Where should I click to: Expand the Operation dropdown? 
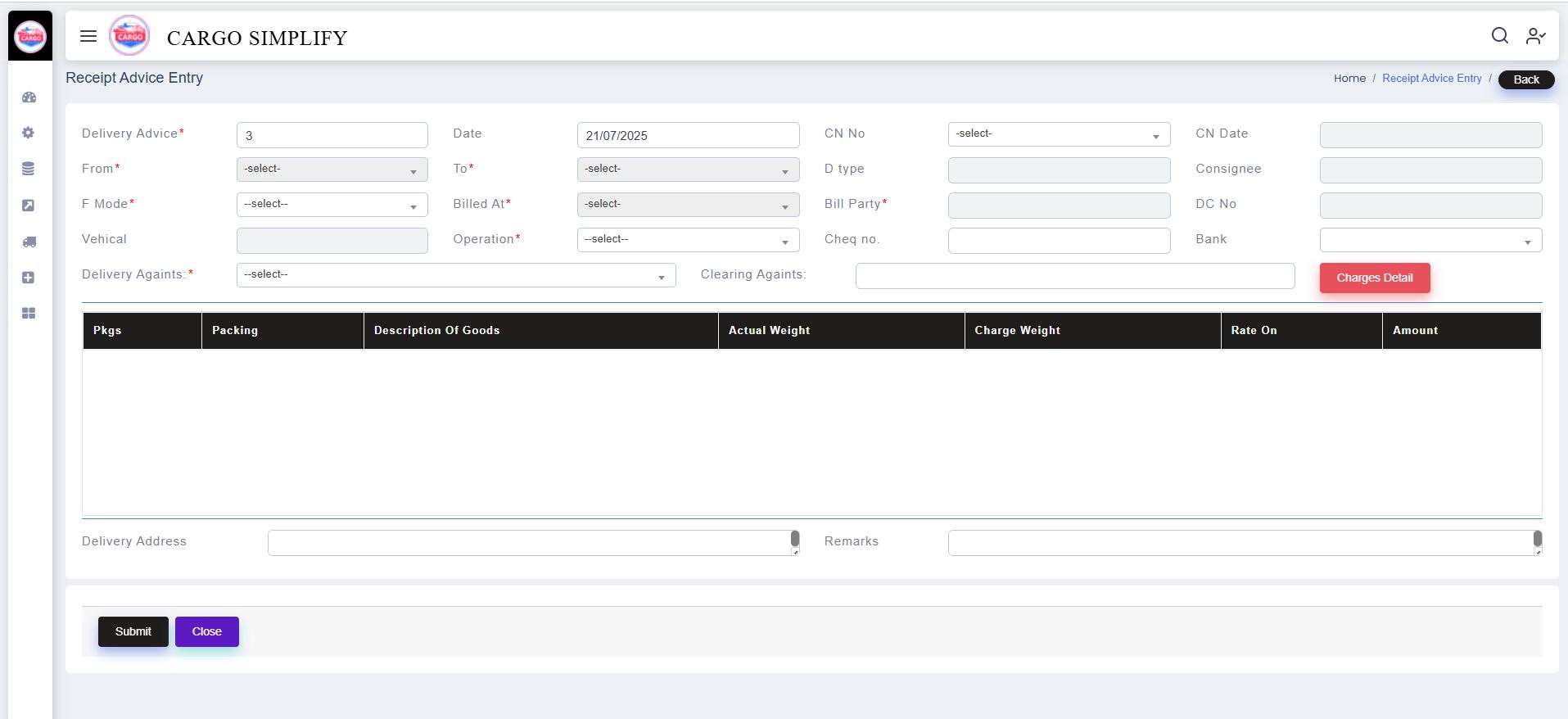tap(688, 240)
